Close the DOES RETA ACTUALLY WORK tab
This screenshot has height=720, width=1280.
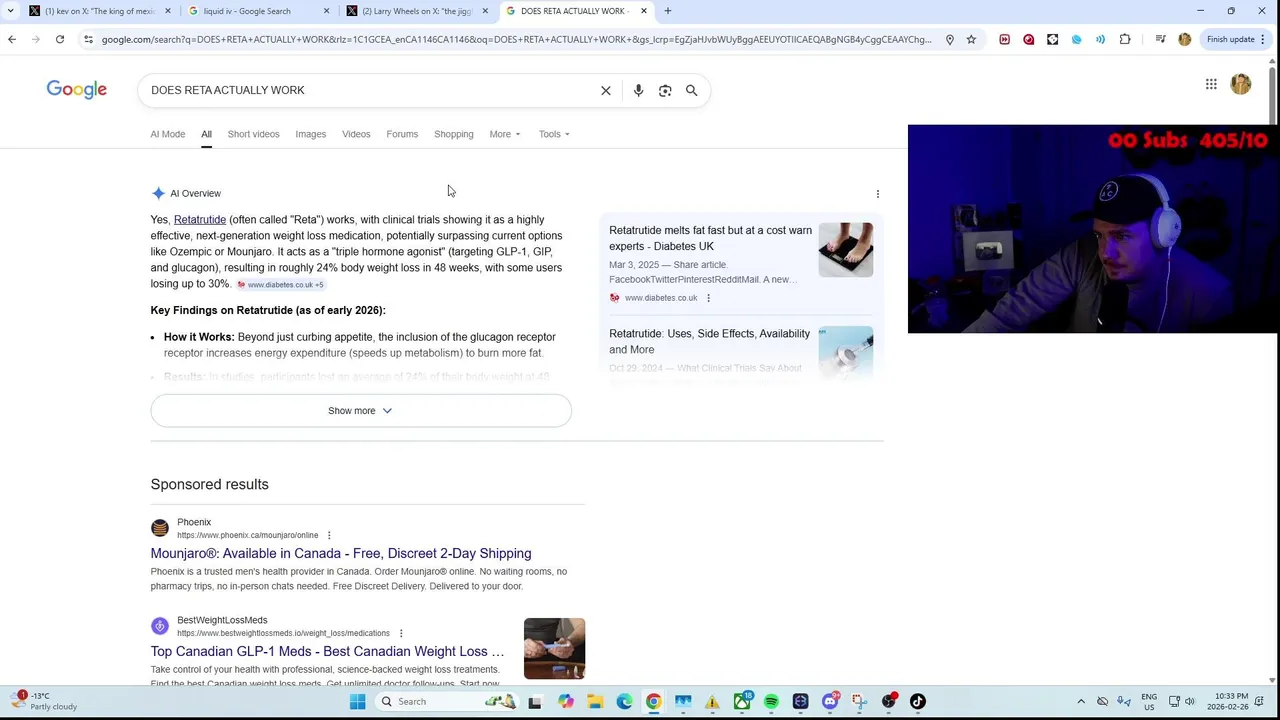(644, 11)
